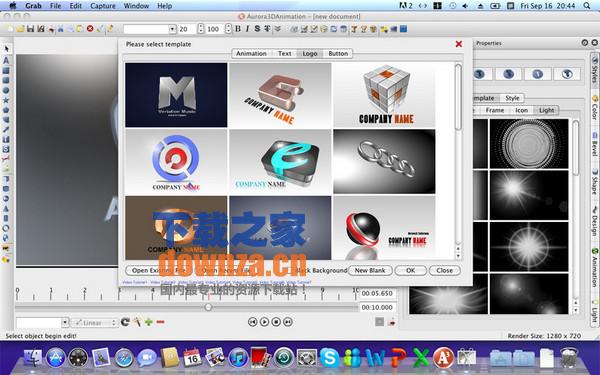The width and height of the screenshot is (600, 375).
Task: Open the Aurora3D 'A' app in the Dock
Action: click(443, 357)
